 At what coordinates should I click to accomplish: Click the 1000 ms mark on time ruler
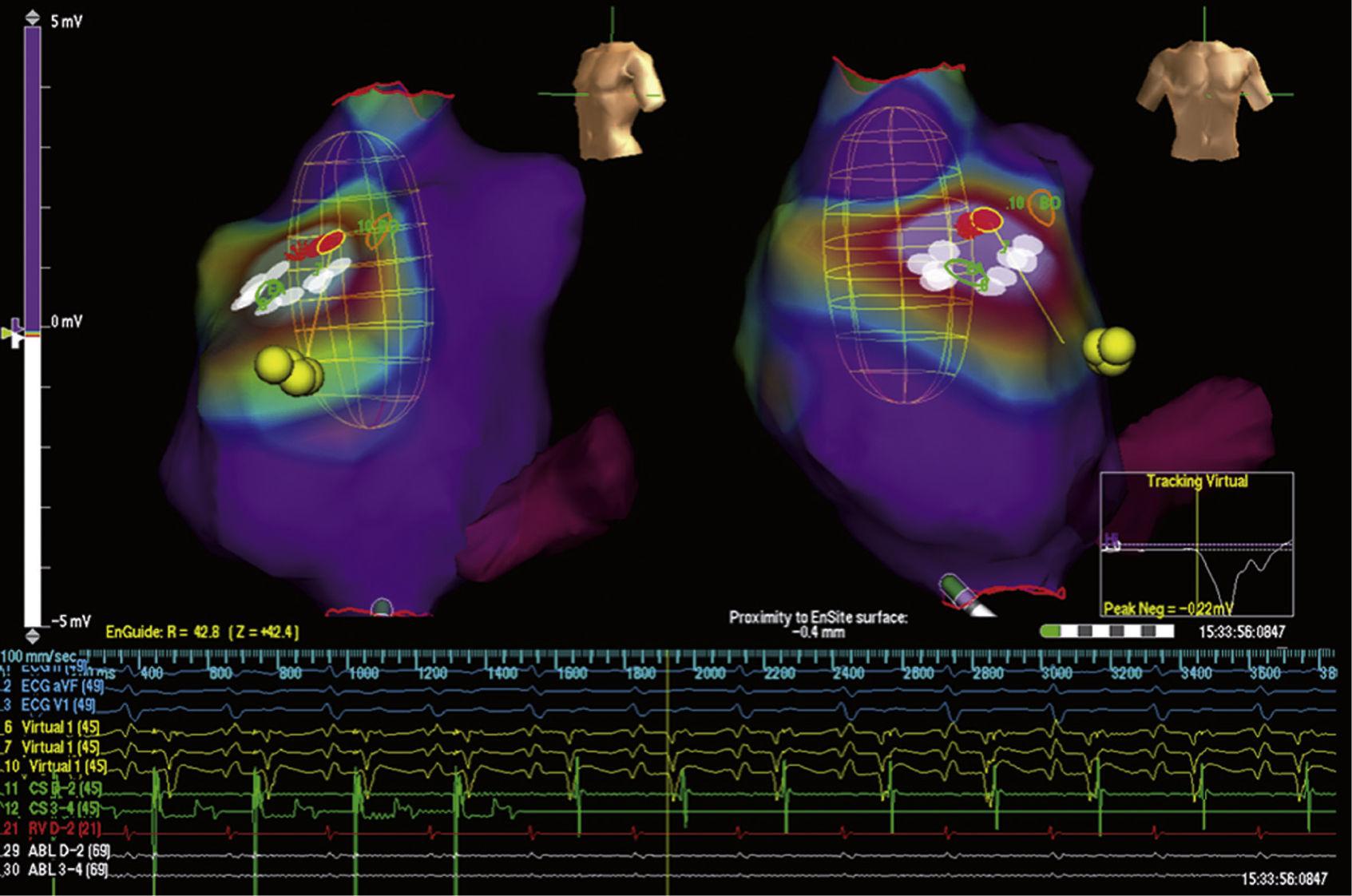362,673
